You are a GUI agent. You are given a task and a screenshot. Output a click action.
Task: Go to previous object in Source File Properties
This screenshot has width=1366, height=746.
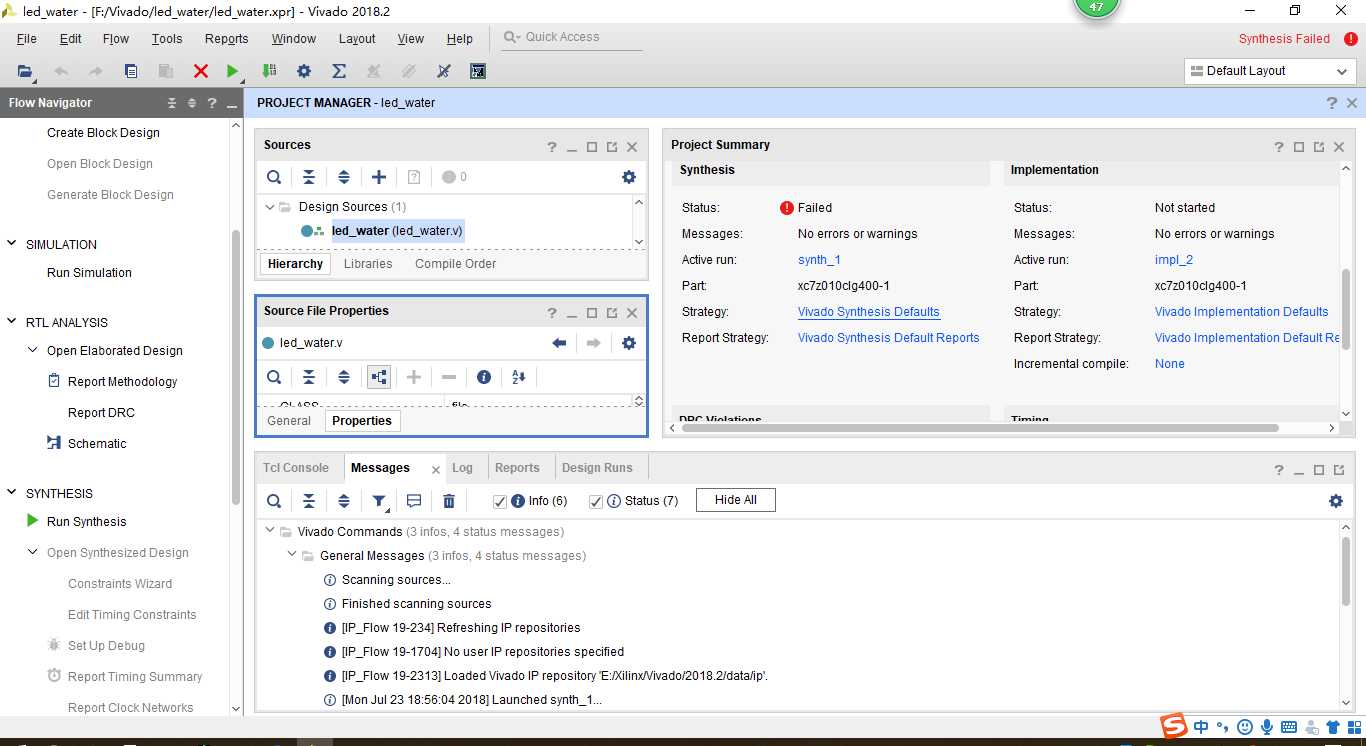(559, 343)
